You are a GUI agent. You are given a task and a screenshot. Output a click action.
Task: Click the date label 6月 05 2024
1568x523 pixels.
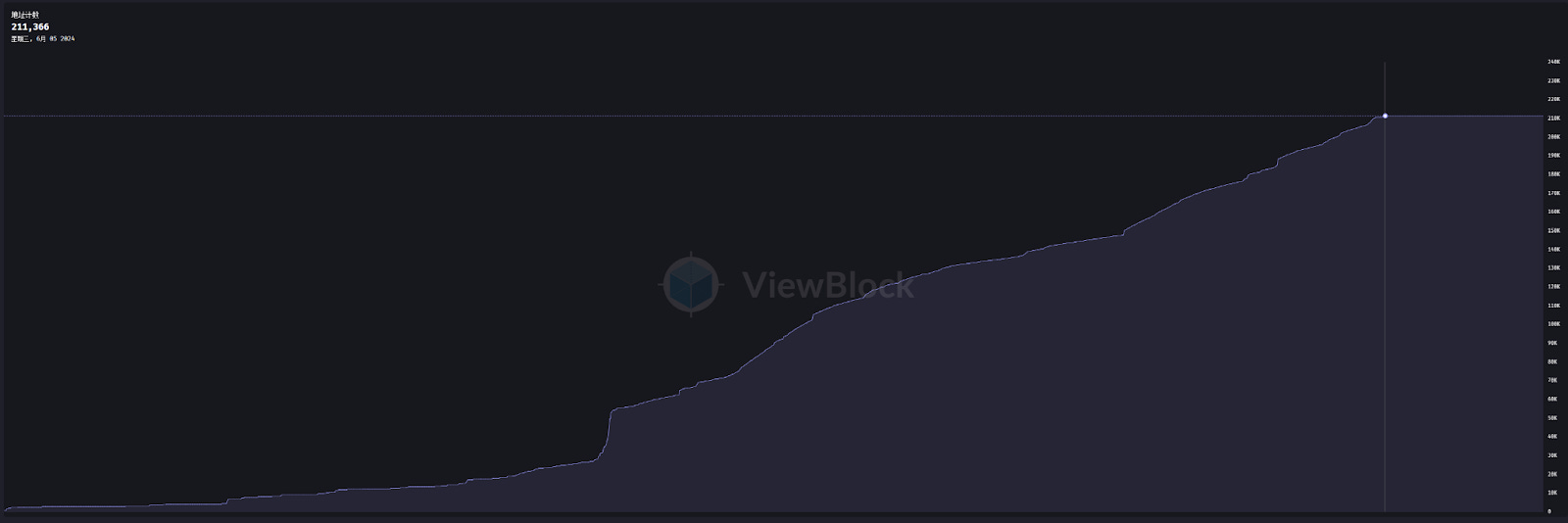coord(55,39)
